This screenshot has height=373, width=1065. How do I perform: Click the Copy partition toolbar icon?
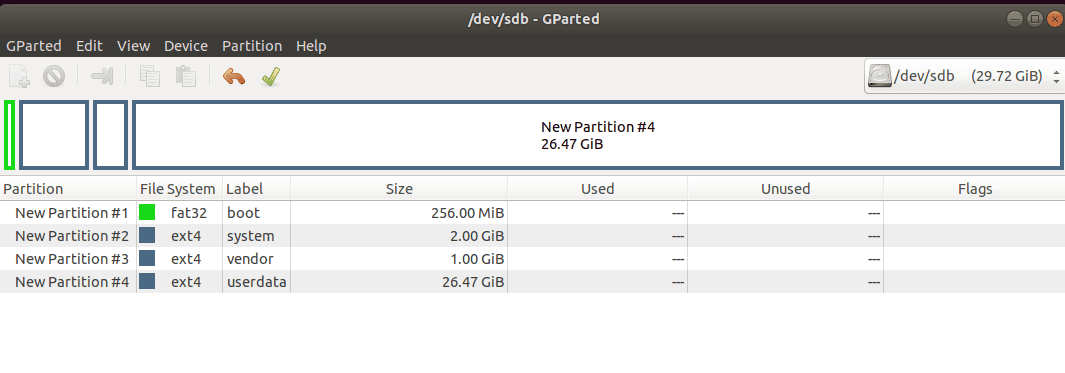click(149, 76)
